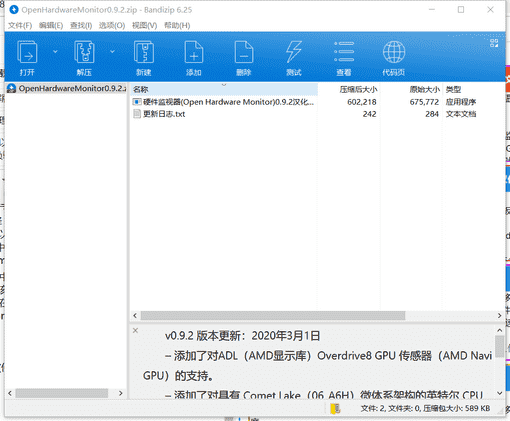The width and height of the screenshot is (510, 421).
Task: Open the 视图(V) menu
Action: click(144, 25)
